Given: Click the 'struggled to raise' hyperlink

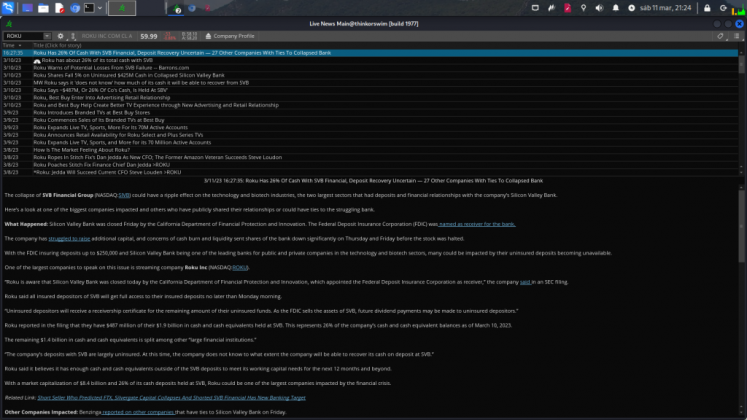Looking at the screenshot, I should pos(70,239).
